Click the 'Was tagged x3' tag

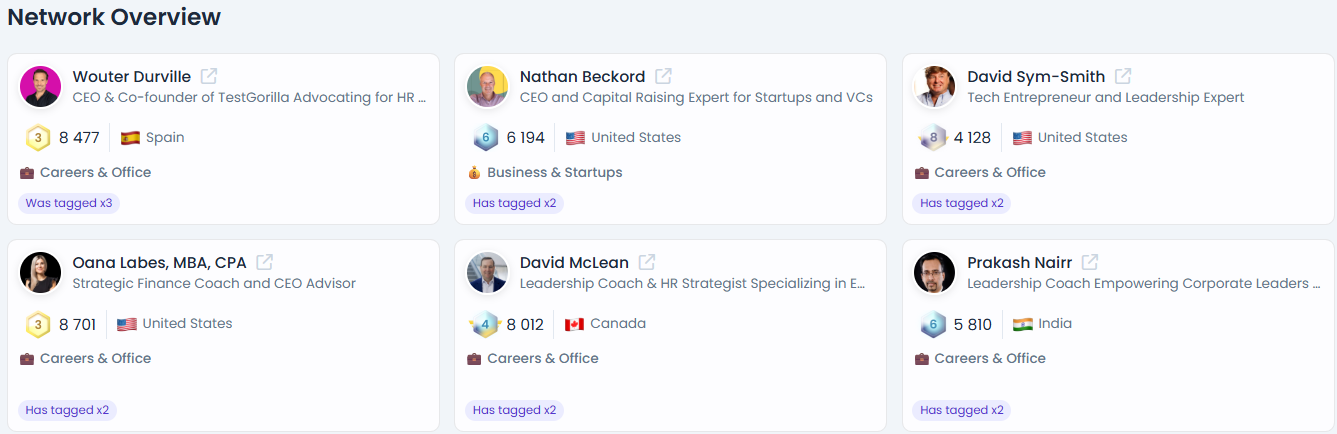[69, 203]
